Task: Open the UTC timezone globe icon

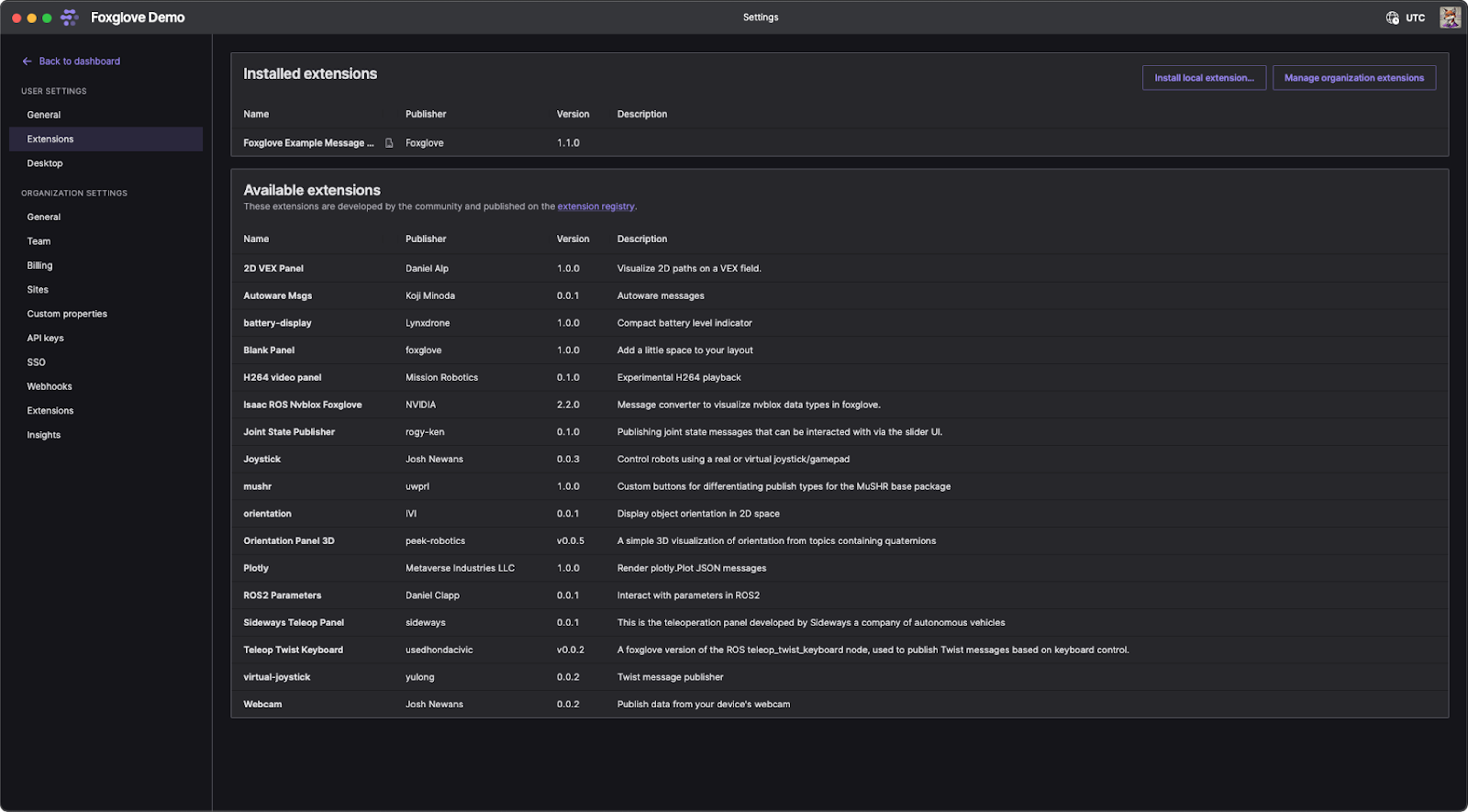Action: click(1392, 17)
